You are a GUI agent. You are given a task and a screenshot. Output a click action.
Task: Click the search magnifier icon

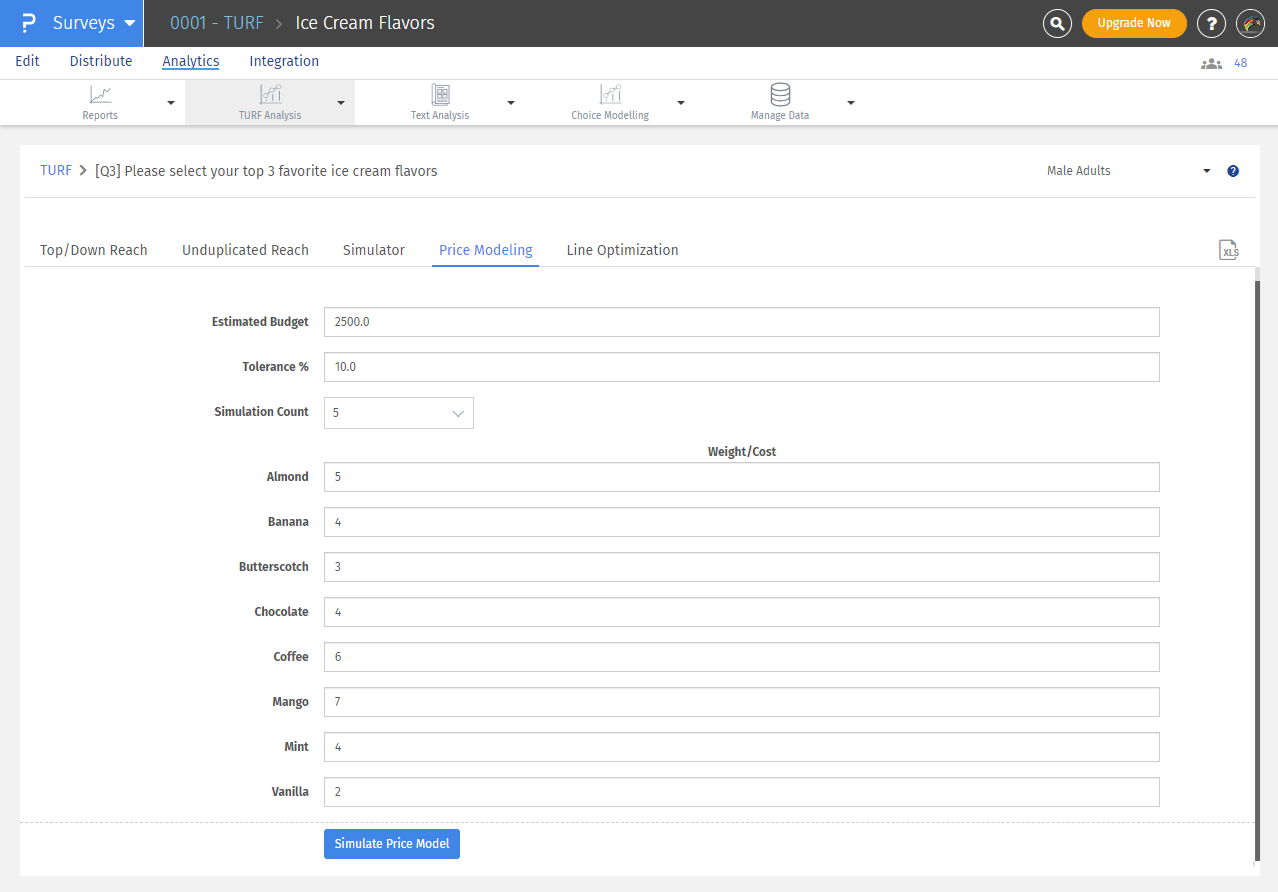[1057, 23]
